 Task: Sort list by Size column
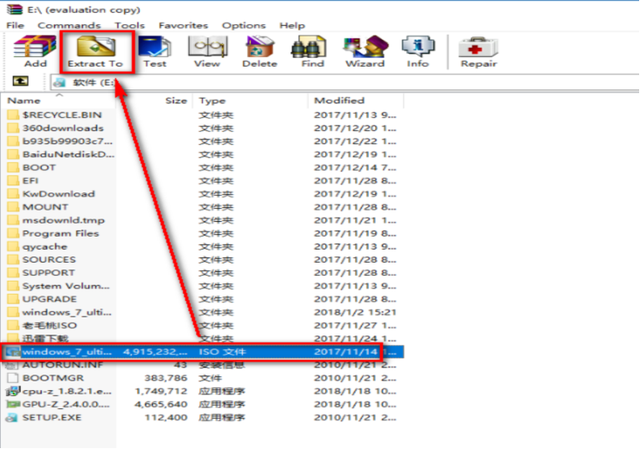pos(176,100)
